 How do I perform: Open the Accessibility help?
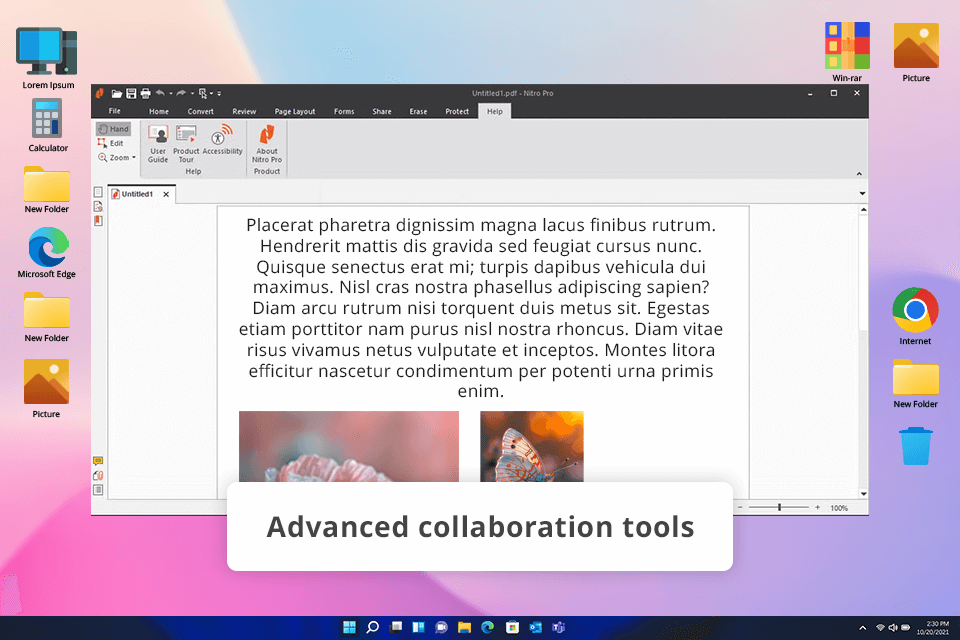pyautogui.click(x=222, y=140)
